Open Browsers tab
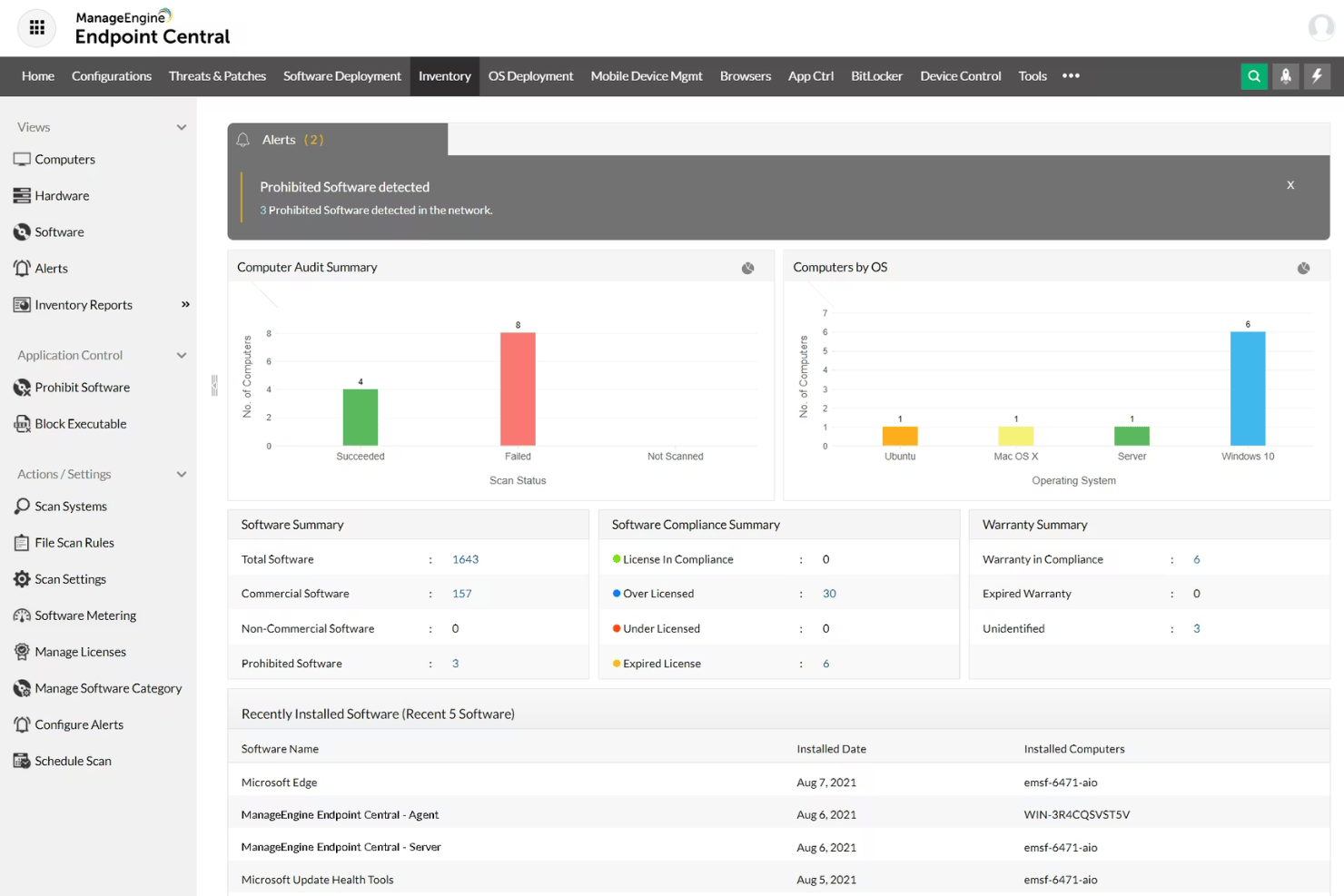This screenshot has height=896, width=1344. pyautogui.click(x=746, y=76)
